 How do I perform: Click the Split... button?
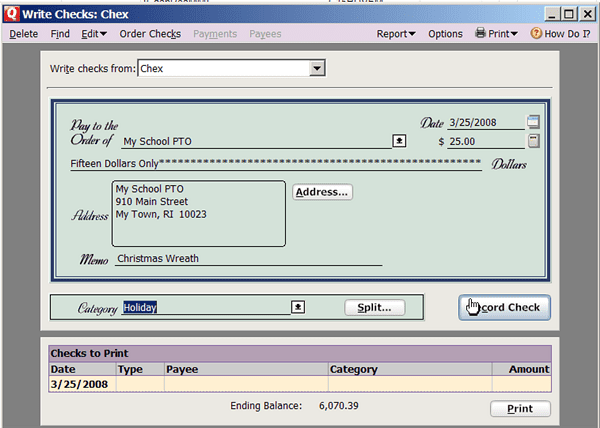[x=374, y=308]
